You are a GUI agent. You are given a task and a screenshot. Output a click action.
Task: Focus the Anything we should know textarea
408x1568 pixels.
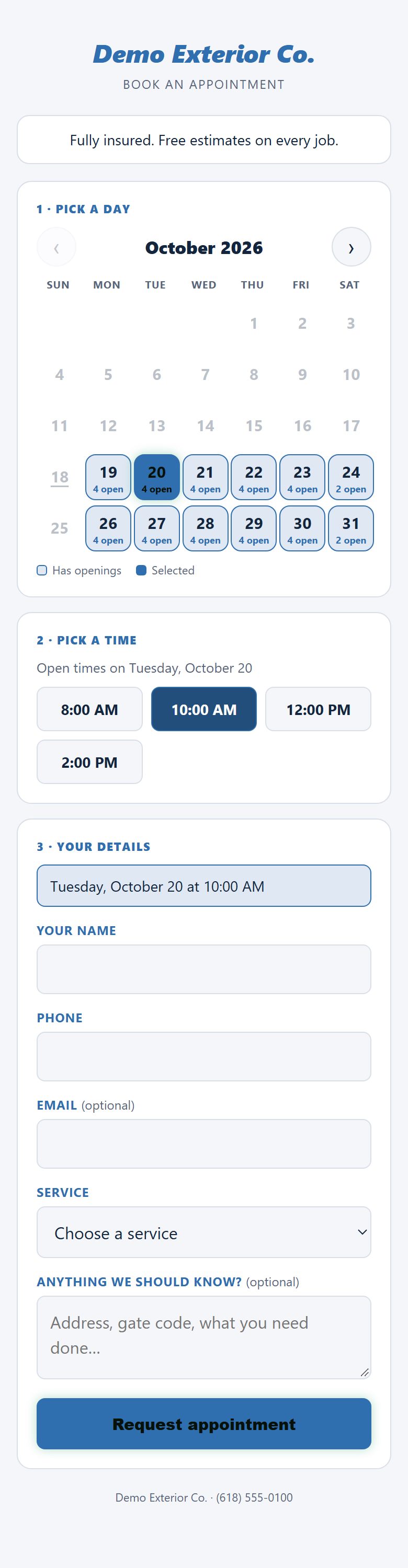(204, 1338)
